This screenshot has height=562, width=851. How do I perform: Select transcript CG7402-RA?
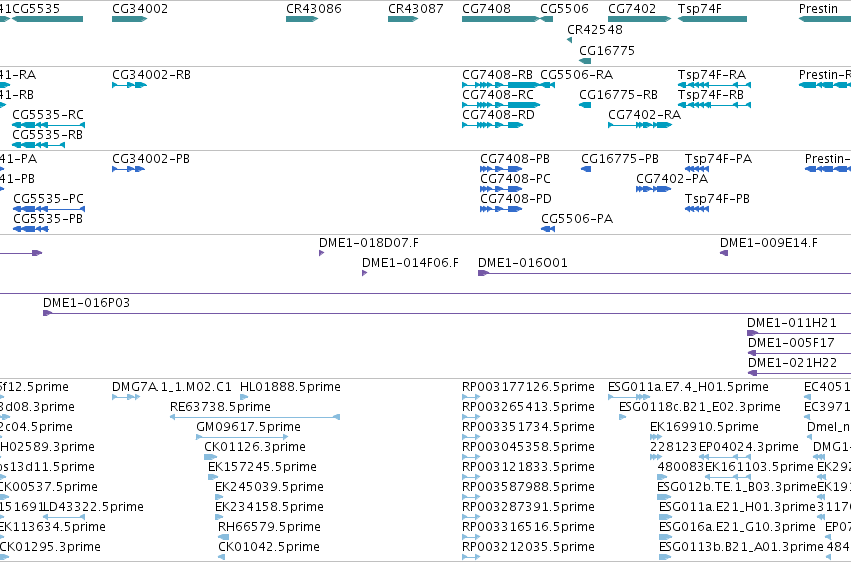click(640, 125)
